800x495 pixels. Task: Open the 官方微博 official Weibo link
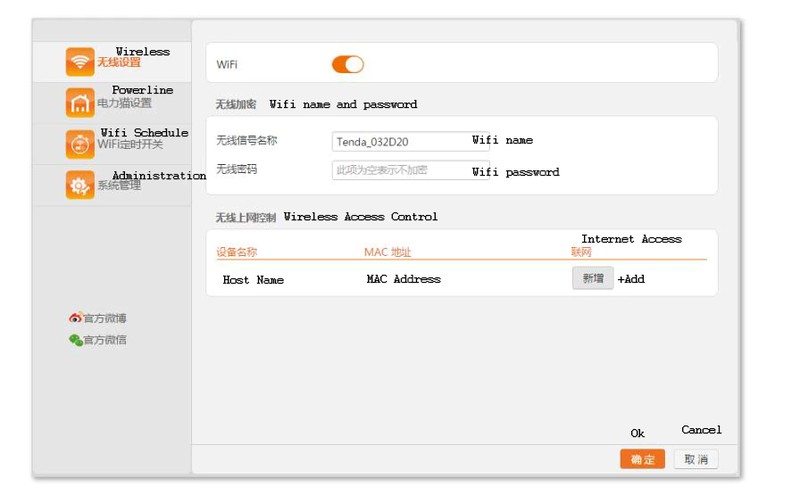coord(105,319)
